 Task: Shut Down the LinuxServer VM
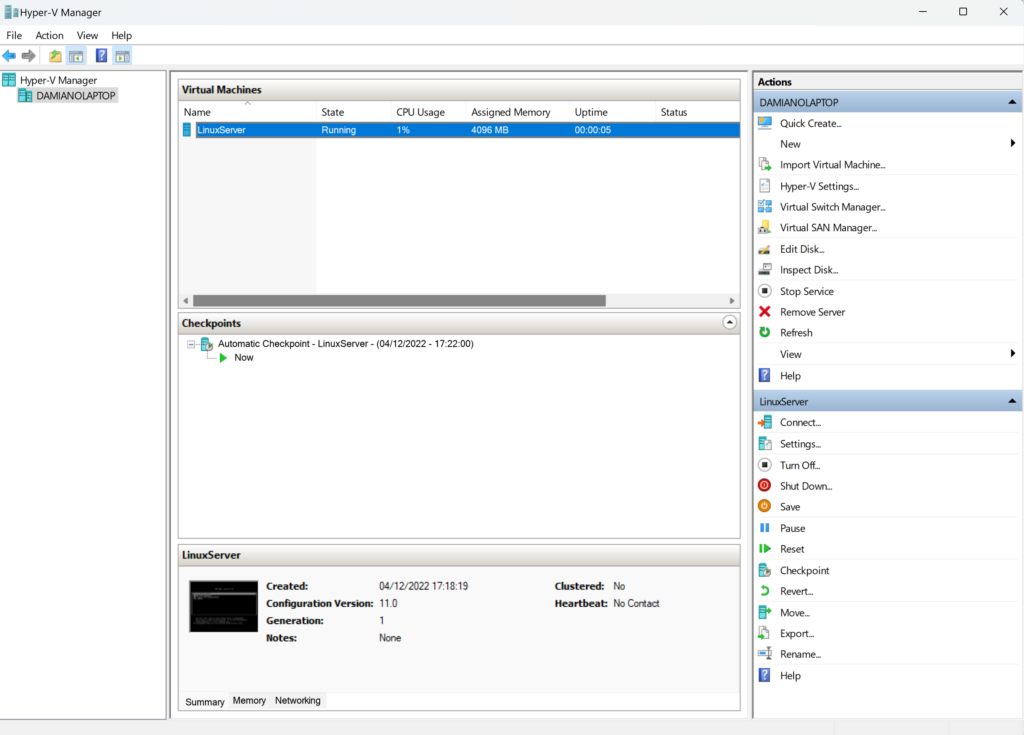805,486
